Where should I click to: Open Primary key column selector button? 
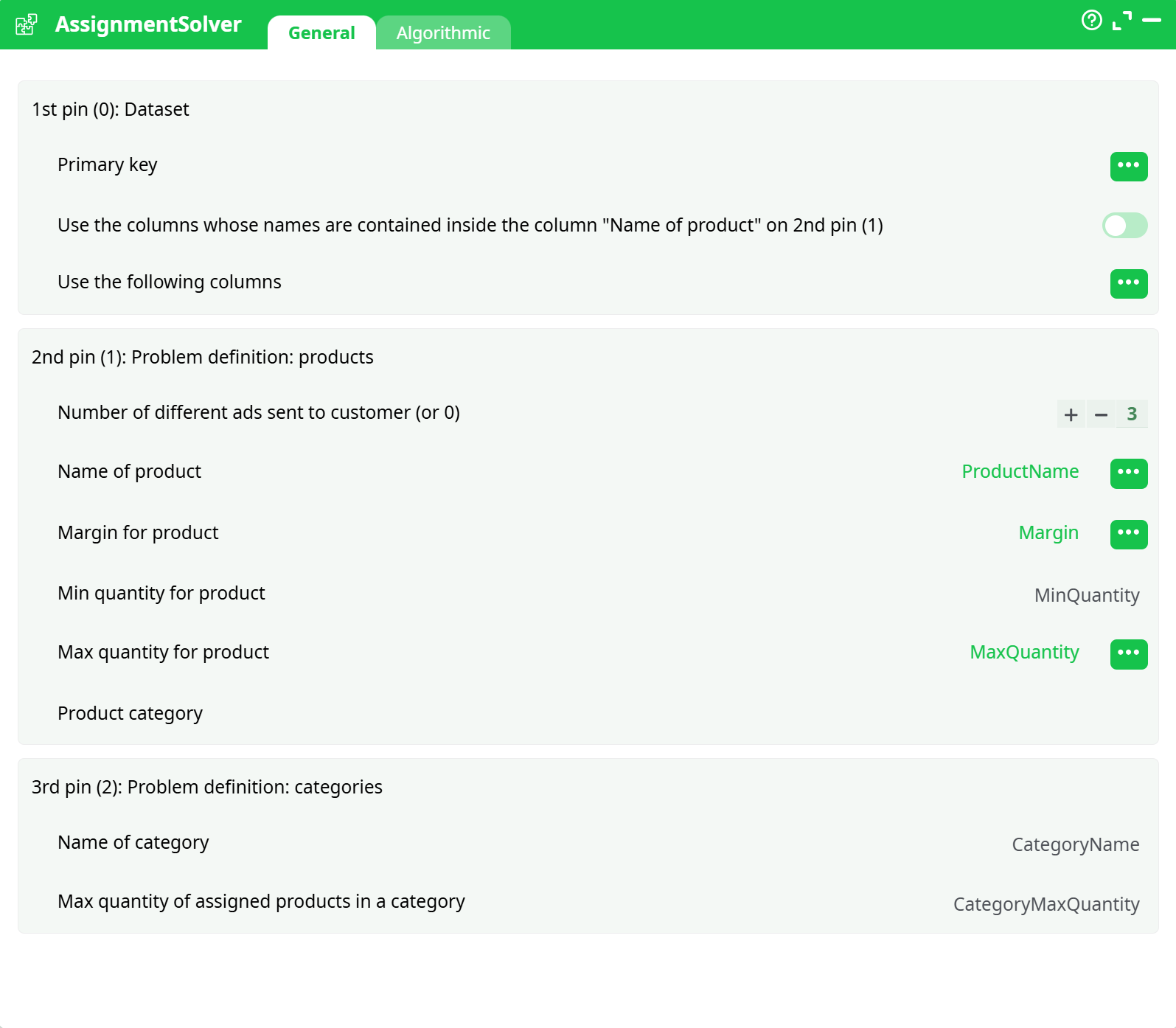(1128, 166)
